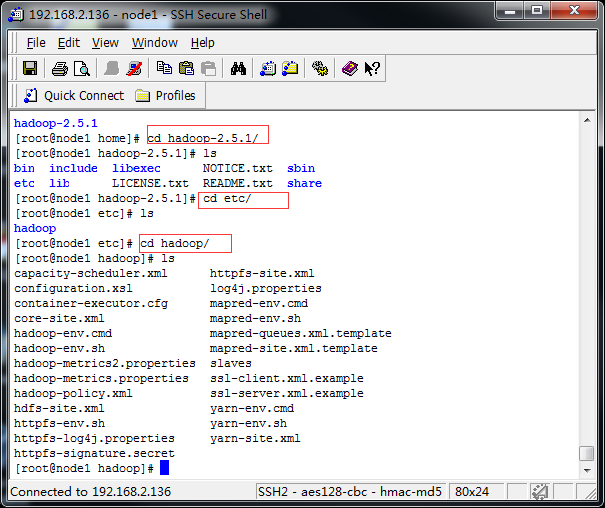The height and width of the screenshot is (508, 605).
Task: Click 'hadoop-policy.xml' file name
Action: coord(73,393)
